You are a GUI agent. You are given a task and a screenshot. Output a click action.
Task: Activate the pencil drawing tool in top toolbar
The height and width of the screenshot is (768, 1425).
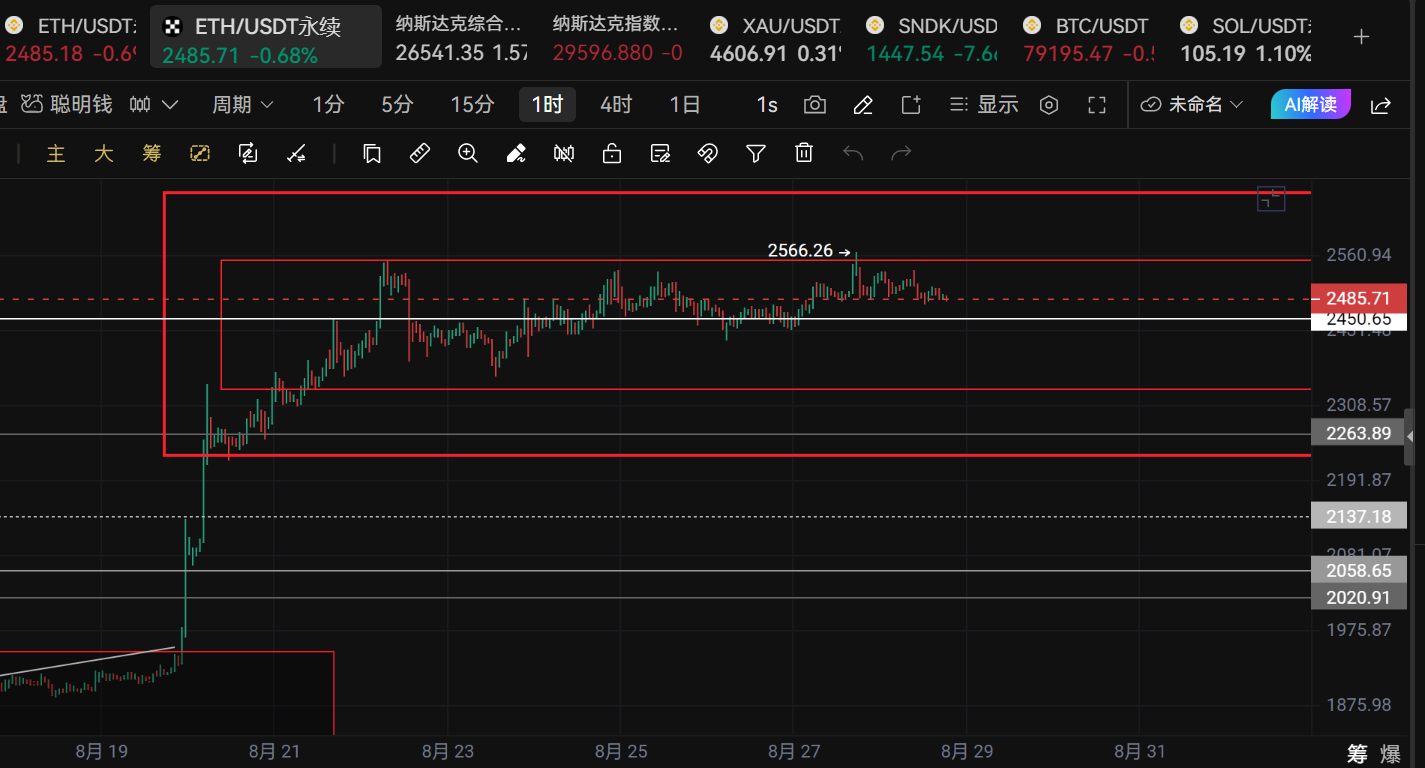863,104
